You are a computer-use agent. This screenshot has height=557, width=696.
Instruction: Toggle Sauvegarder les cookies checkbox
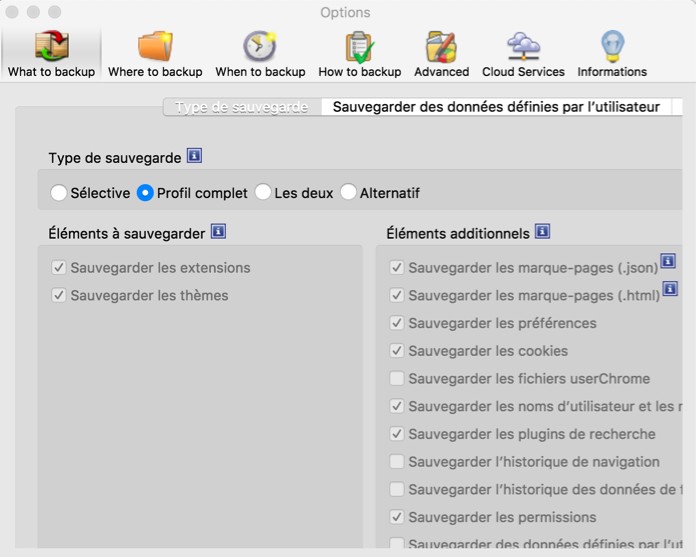(396, 351)
